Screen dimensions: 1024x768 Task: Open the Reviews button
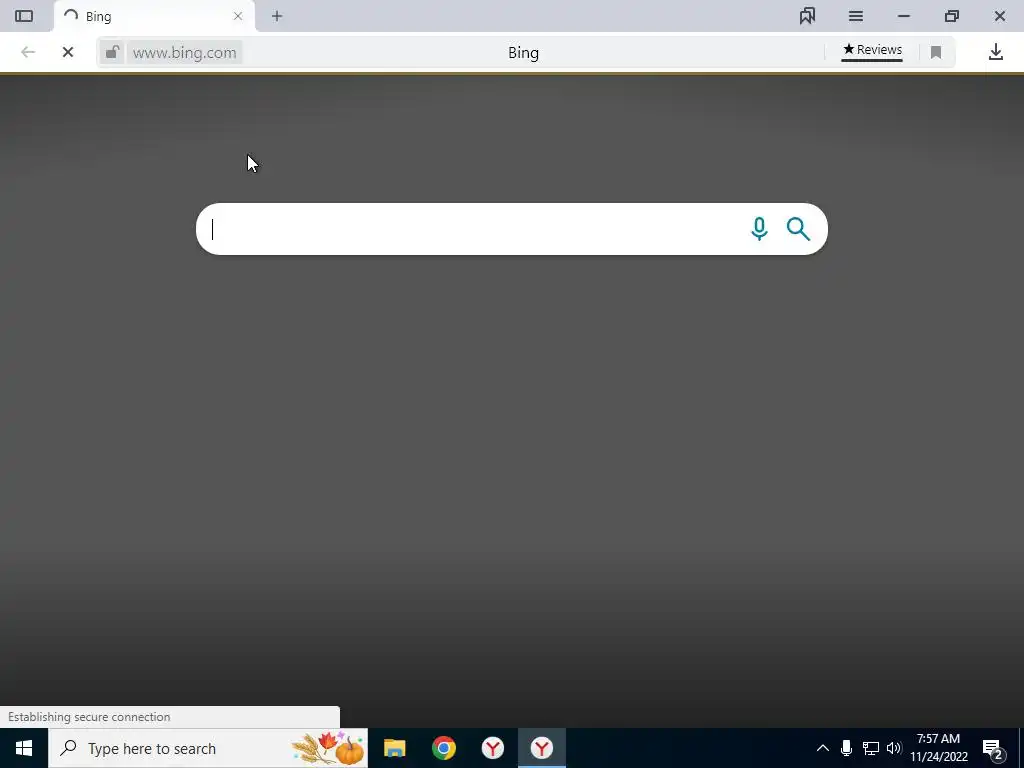tap(872, 50)
